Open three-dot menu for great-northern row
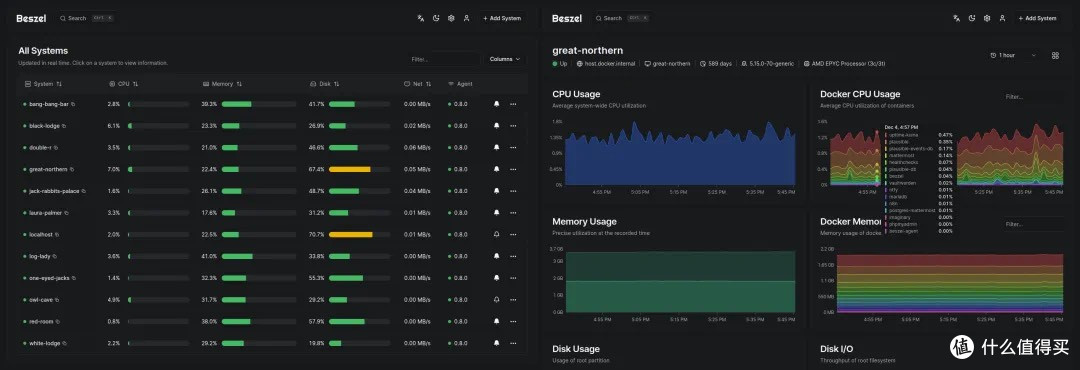This screenshot has width=1080, height=370. pos(513,169)
